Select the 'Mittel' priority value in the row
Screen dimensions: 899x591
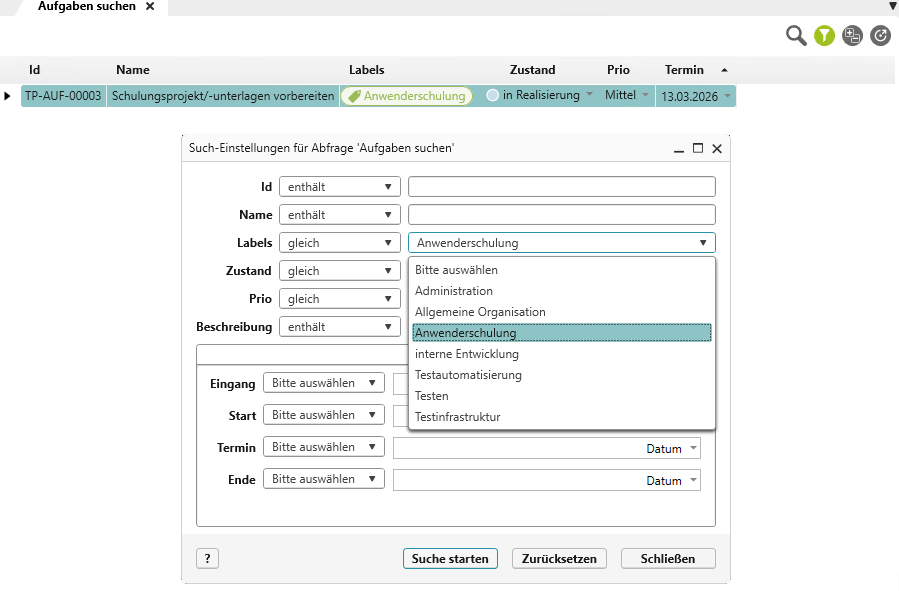tap(620, 95)
